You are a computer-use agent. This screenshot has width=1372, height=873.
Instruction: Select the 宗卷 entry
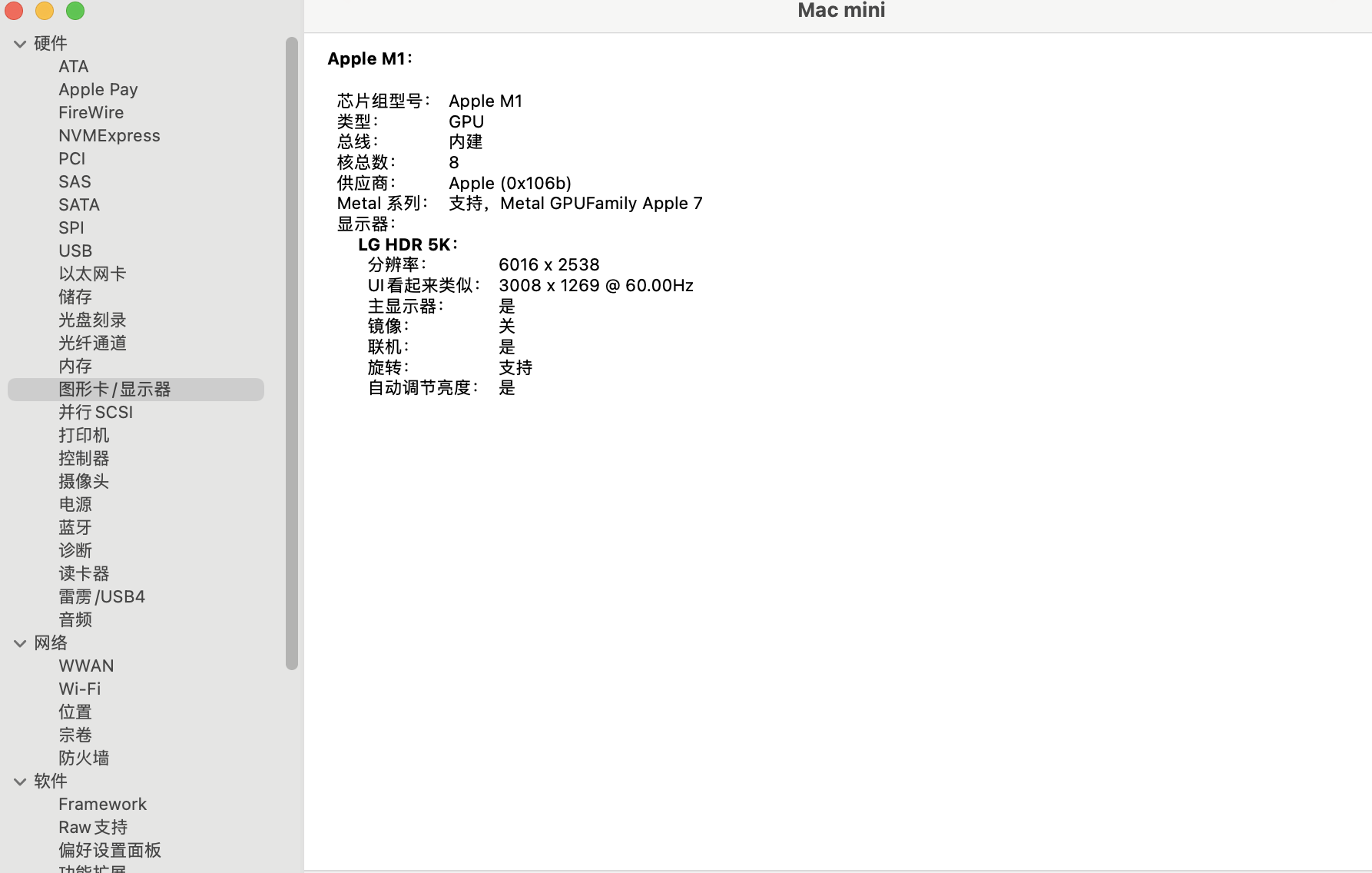point(75,735)
